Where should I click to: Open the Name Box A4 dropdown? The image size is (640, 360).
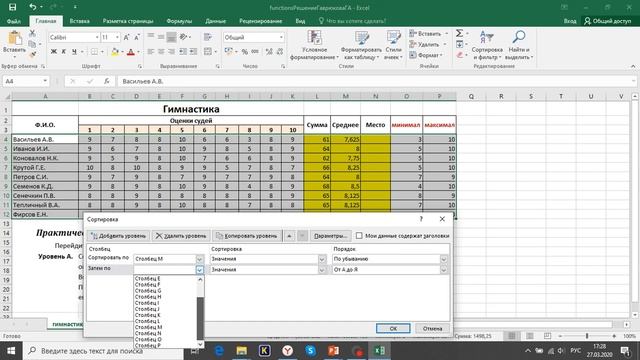pos(45,81)
